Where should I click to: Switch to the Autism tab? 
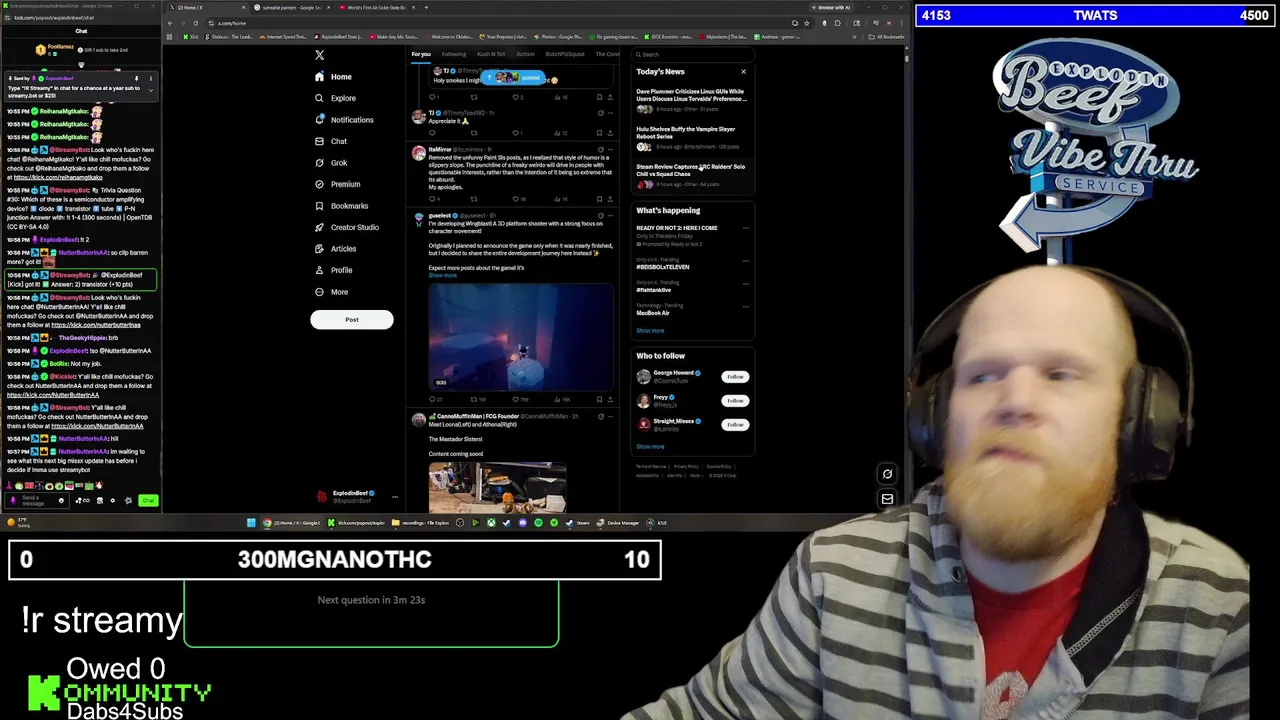pyautogui.click(x=525, y=54)
